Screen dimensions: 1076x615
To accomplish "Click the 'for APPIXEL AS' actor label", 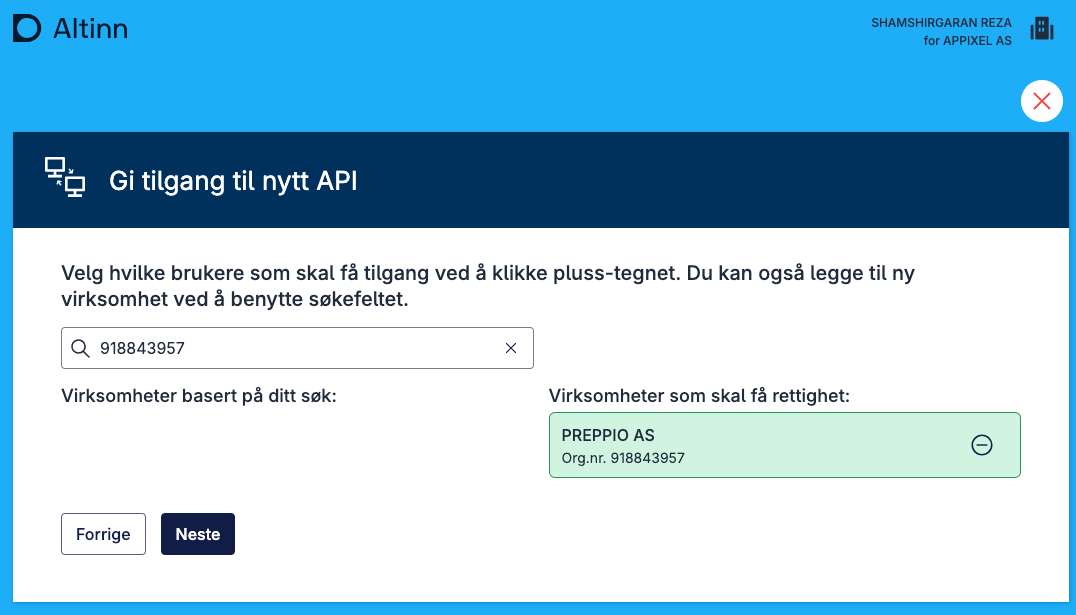I will click(967, 41).
